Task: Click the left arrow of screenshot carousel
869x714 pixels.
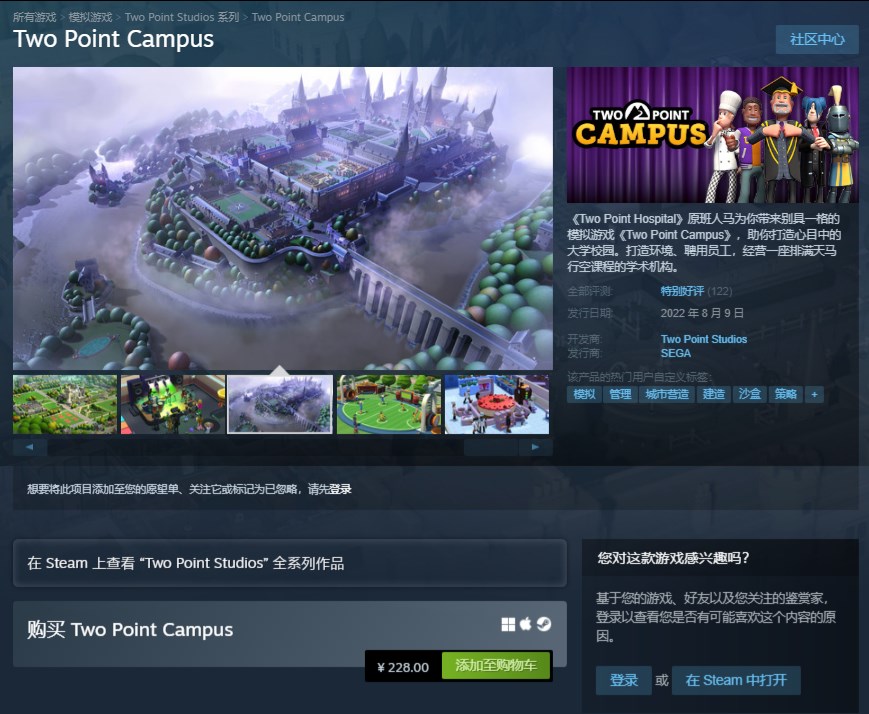Action: click(x=30, y=447)
